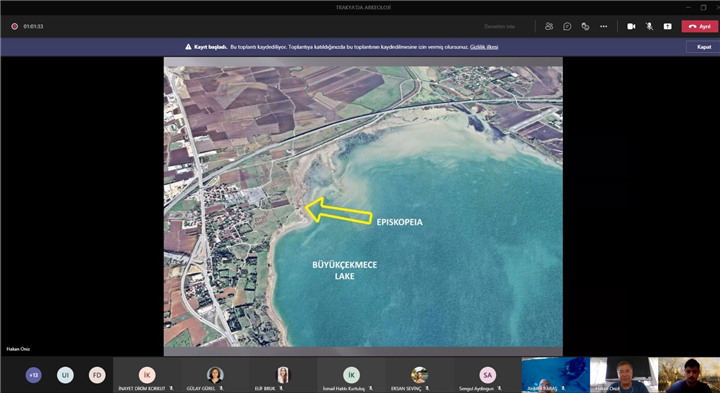Select GÜLAY GÜREL participant tile
This screenshot has height=393, width=720.
[215, 376]
